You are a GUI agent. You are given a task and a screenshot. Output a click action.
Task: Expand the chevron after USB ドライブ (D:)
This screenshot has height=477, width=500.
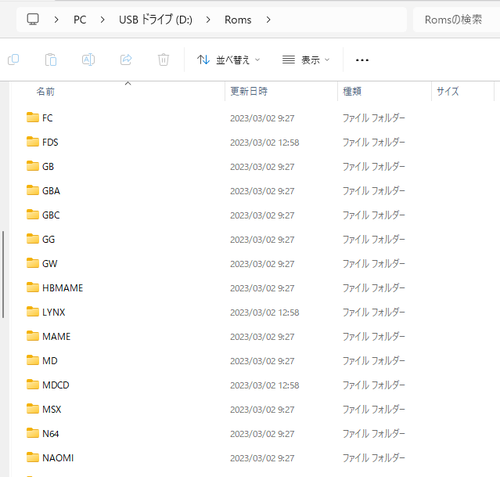(x=208, y=20)
